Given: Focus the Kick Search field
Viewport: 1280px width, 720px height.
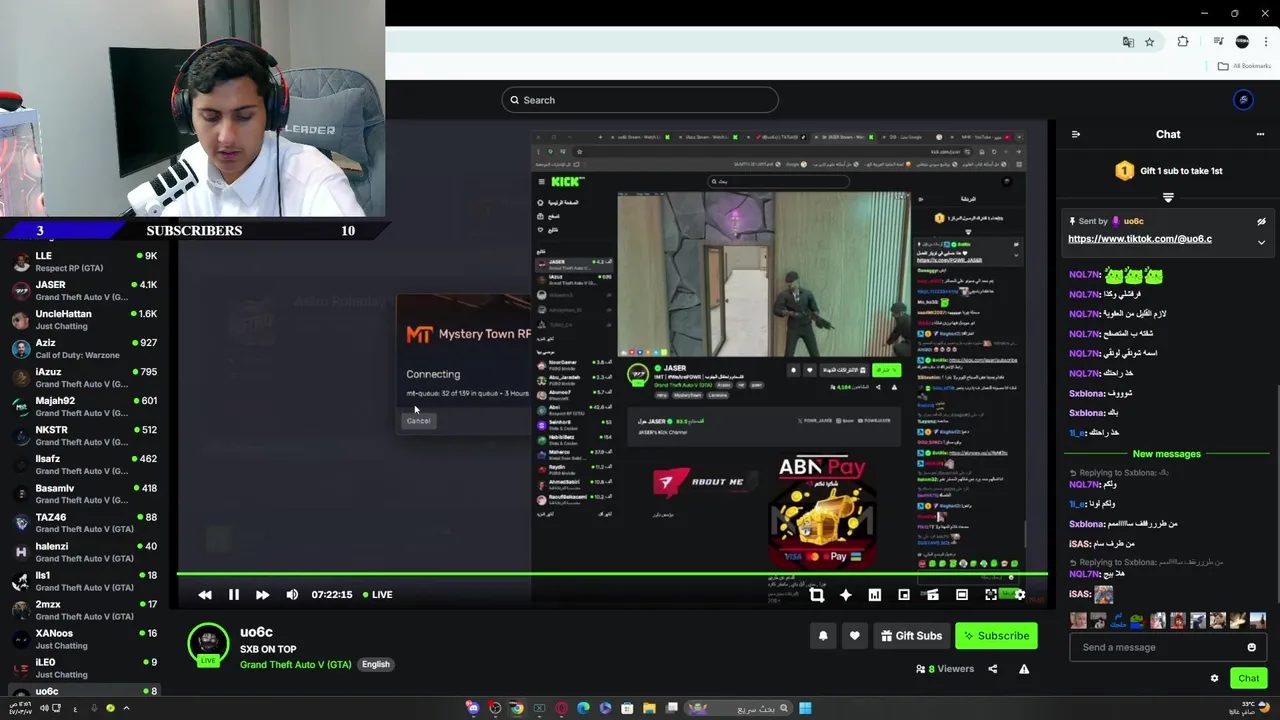Looking at the screenshot, I should tap(640, 100).
